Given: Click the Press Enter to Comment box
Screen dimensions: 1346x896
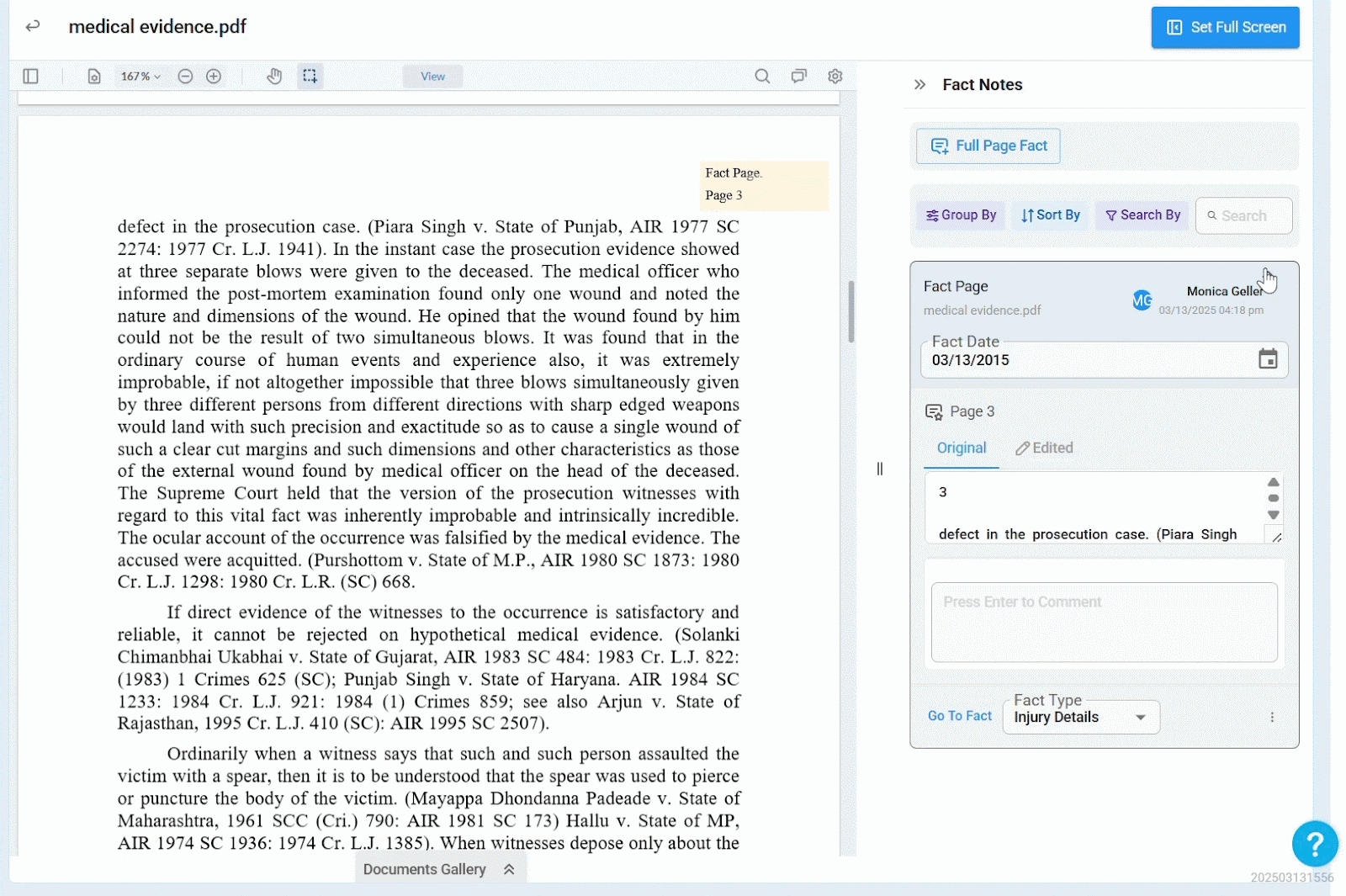Looking at the screenshot, I should pyautogui.click(x=1105, y=623).
